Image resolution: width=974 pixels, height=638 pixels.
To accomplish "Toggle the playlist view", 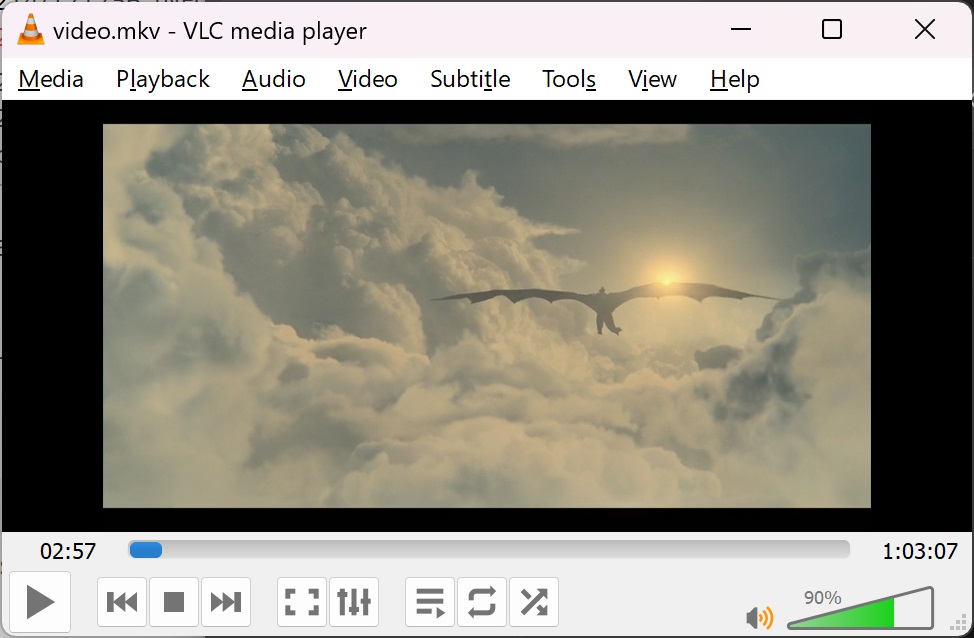I will click(430, 602).
